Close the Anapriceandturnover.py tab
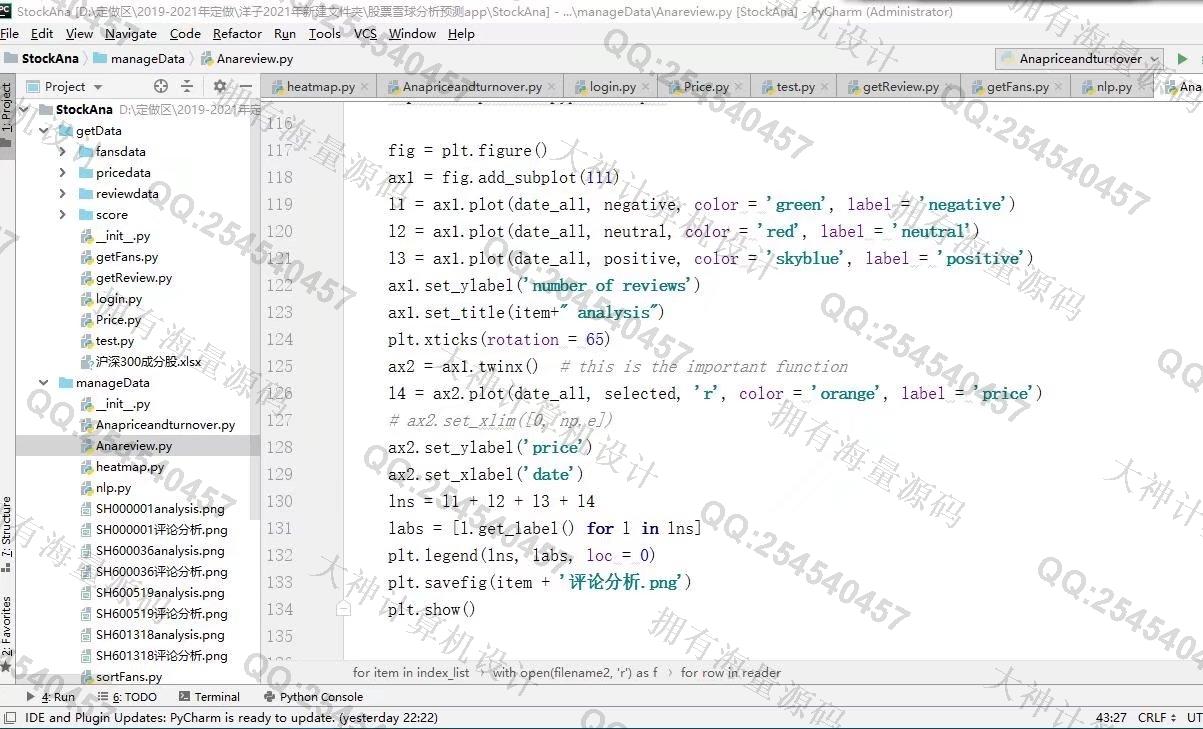This screenshot has width=1203, height=729. coord(553,87)
